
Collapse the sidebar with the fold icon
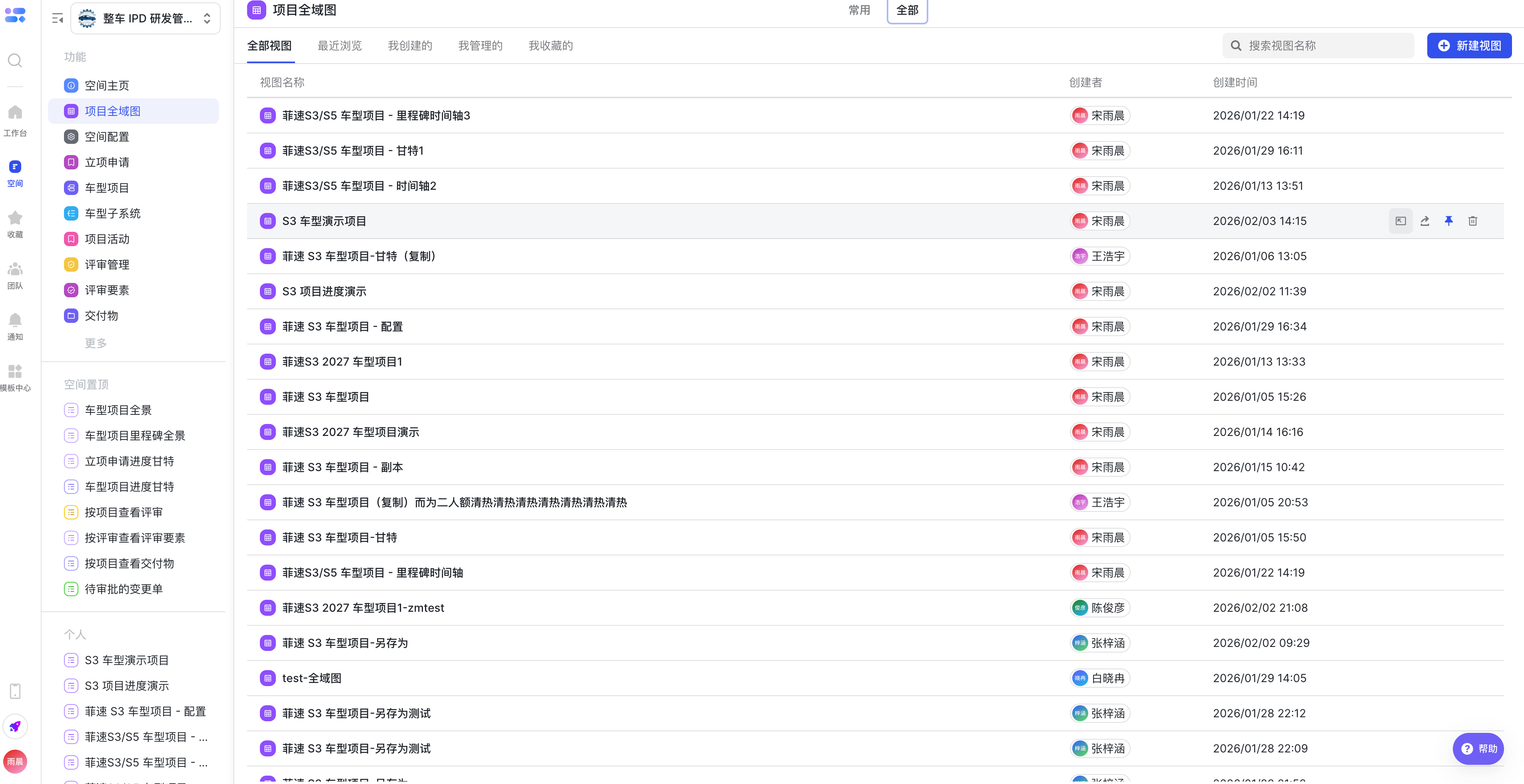[x=58, y=18]
